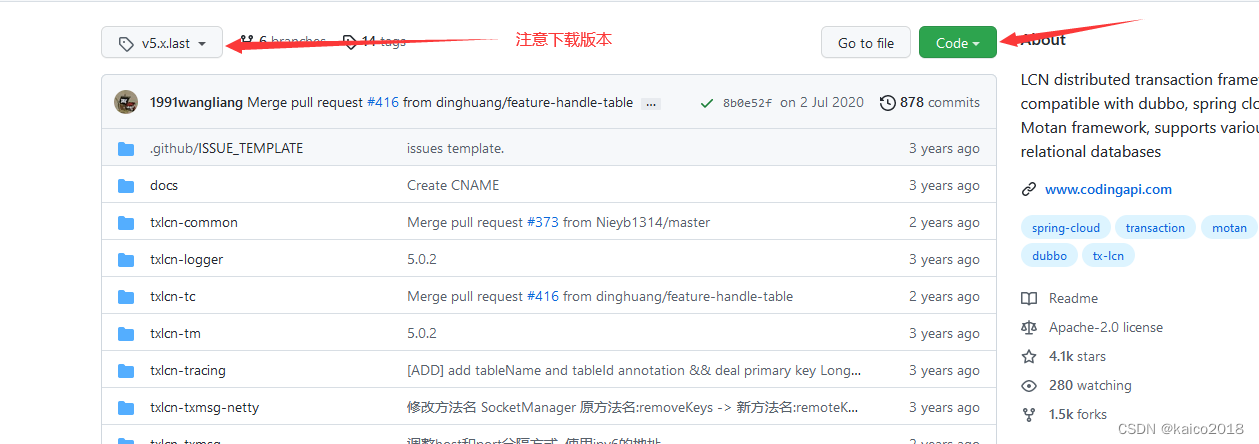Viewport: 1259px width, 444px height.
Task: Open commit 8b0e52f
Action: pyautogui.click(x=747, y=103)
